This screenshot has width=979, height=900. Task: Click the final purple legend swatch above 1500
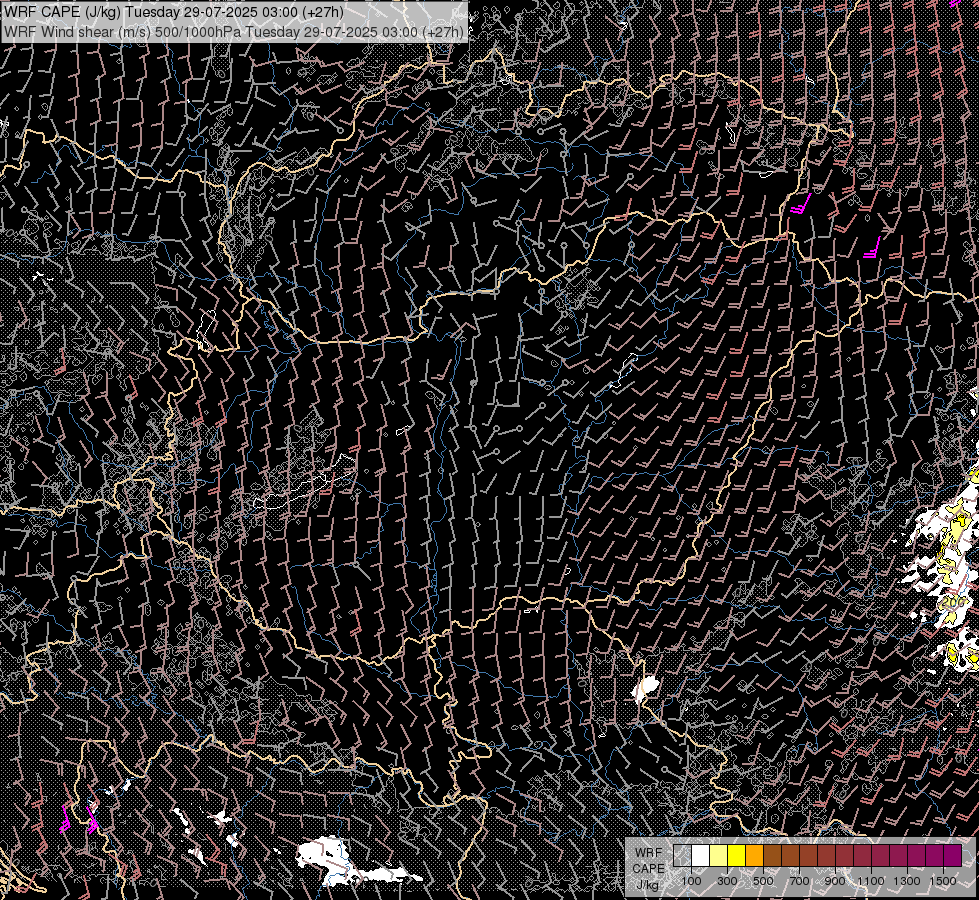coord(953,856)
